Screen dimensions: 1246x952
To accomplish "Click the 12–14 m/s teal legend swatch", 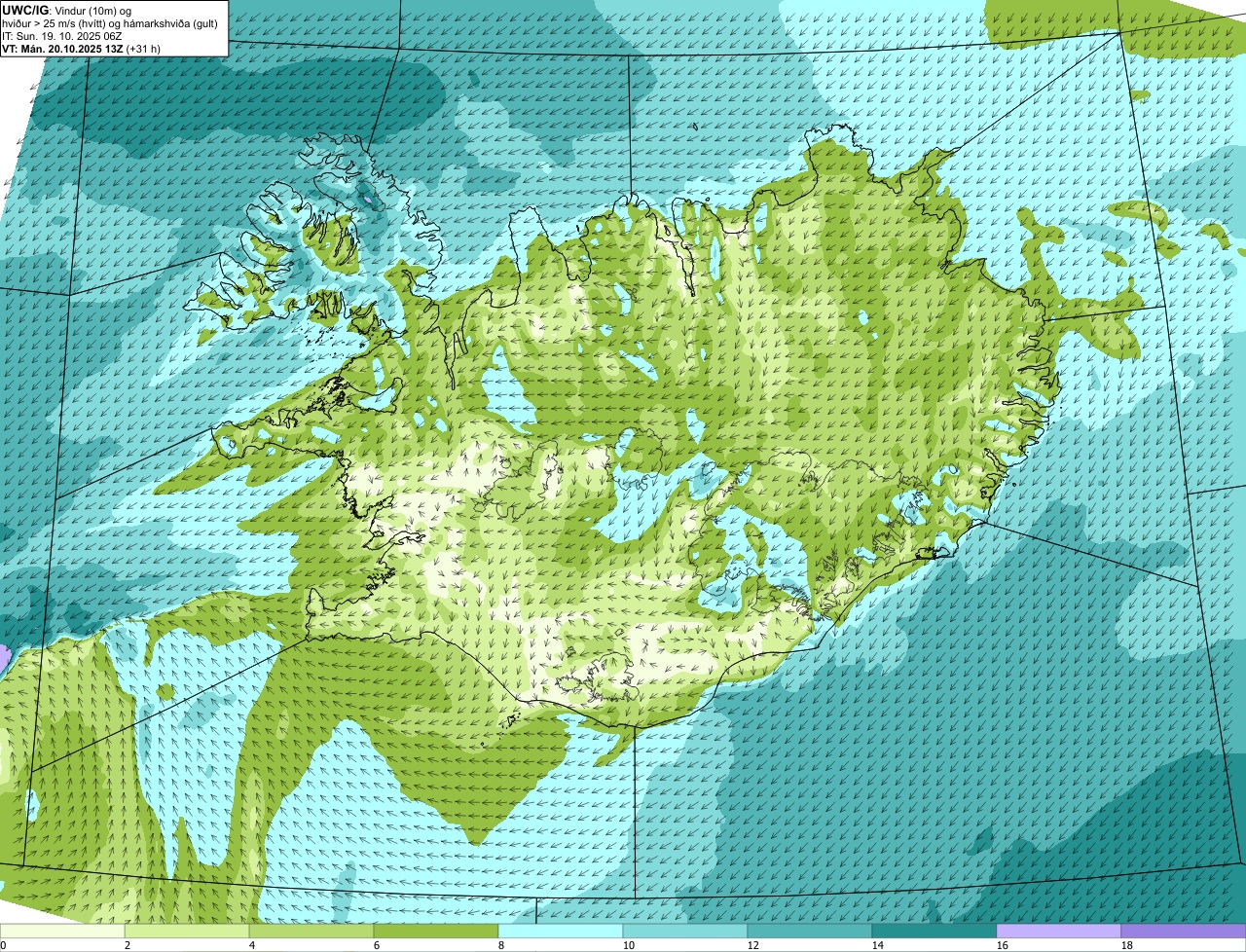I will [x=810, y=932].
